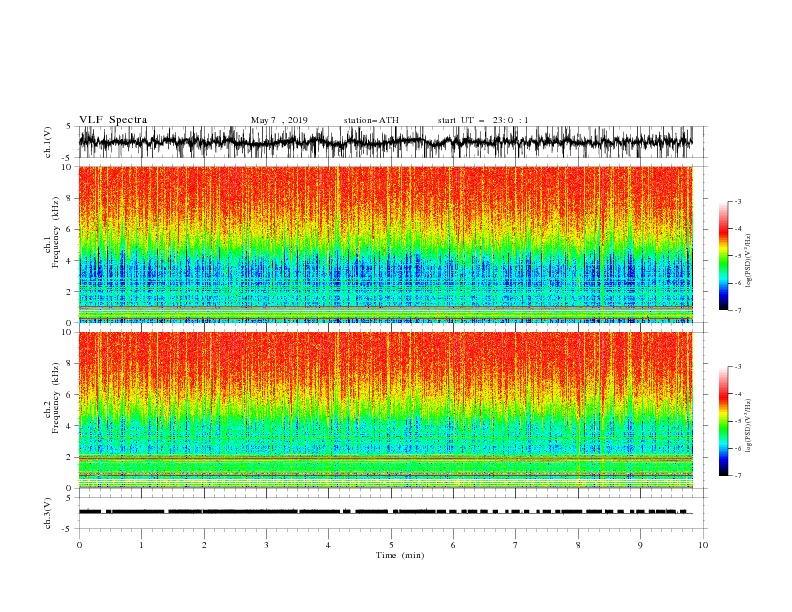Click the ch.1 colorbar 'log(PSD)(V²/Hz)' label
The image size is (792, 612).
749,261
